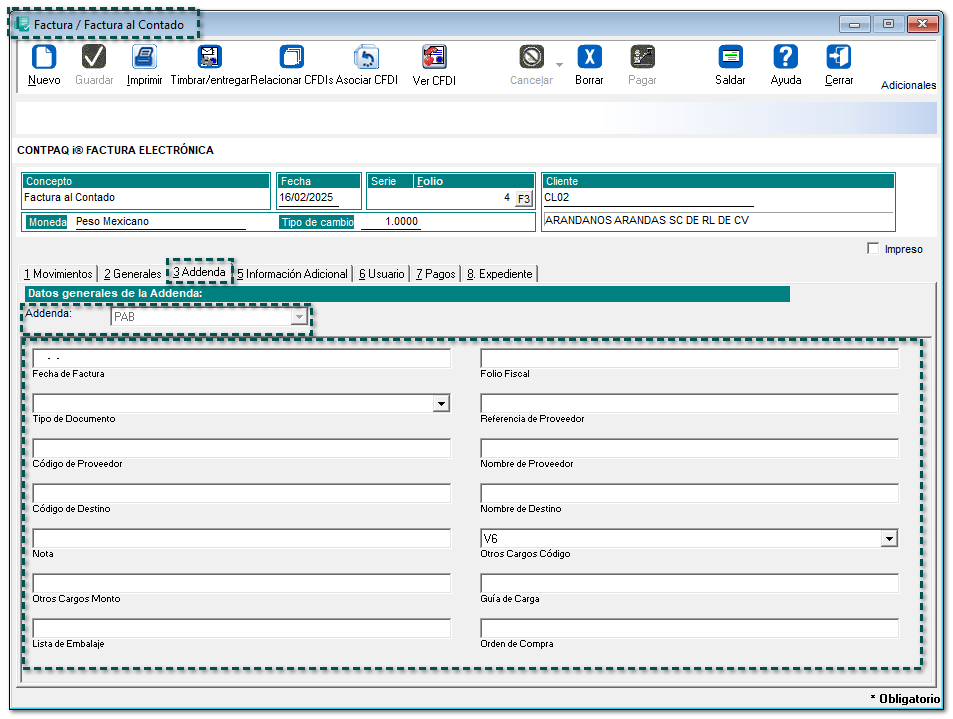Click the Asociar CFDI icon
953x719 pixels.
tap(366, 58)
